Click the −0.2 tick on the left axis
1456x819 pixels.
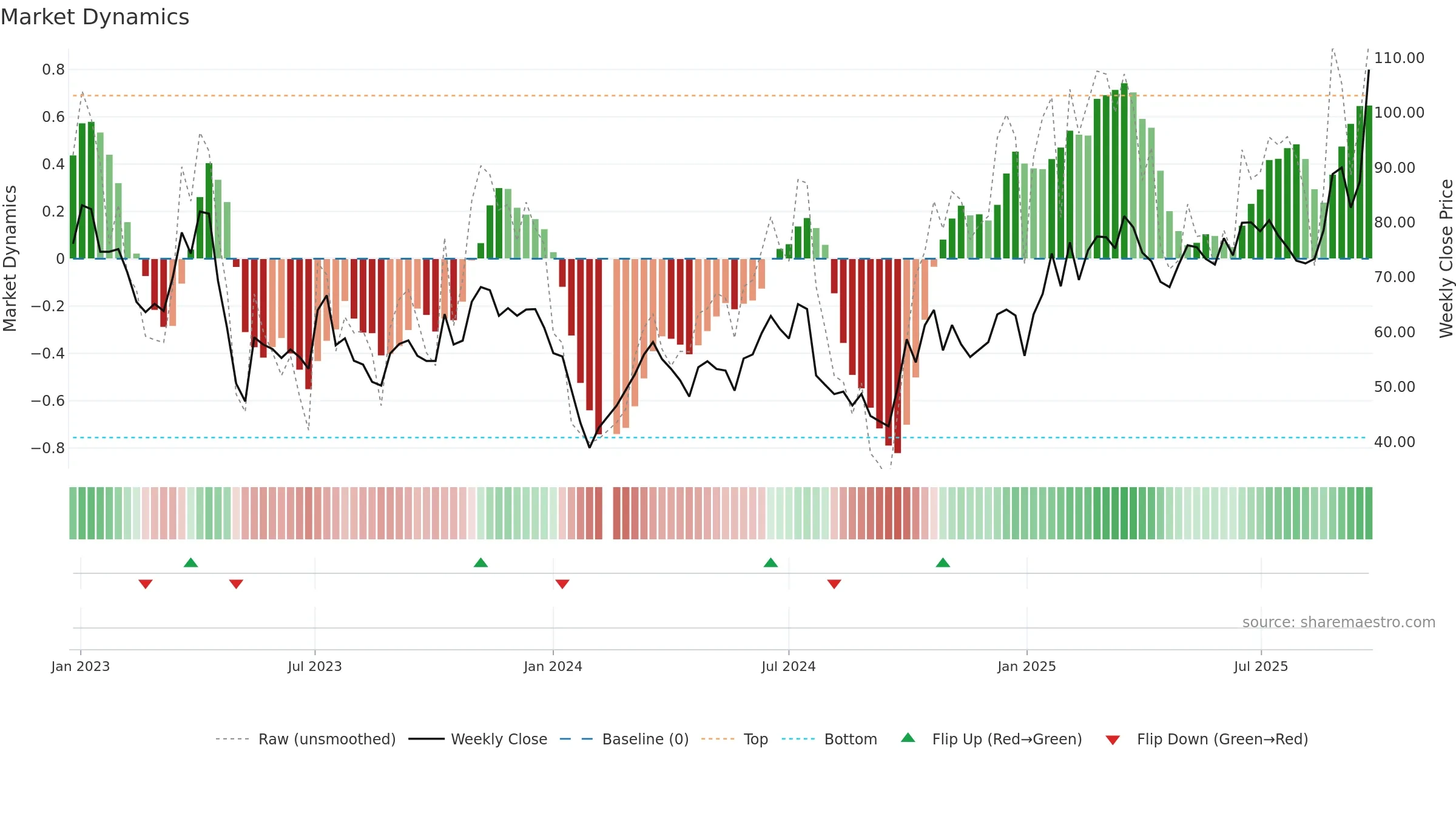point(48,306)
